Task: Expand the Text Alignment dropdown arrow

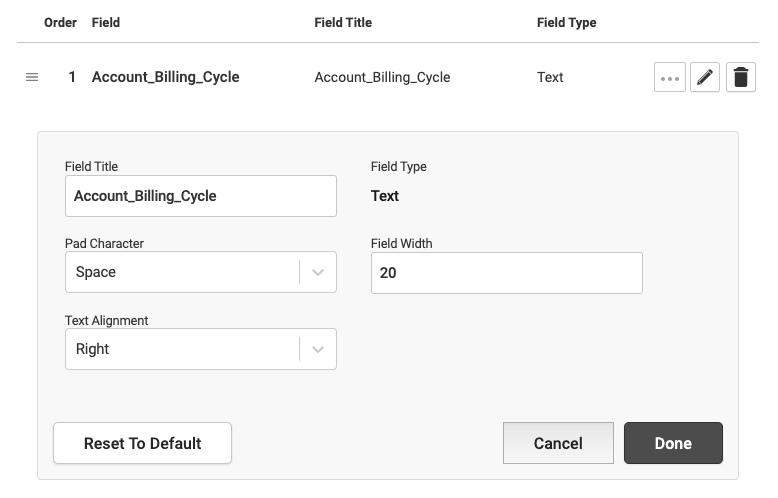Action: [318, 349]
